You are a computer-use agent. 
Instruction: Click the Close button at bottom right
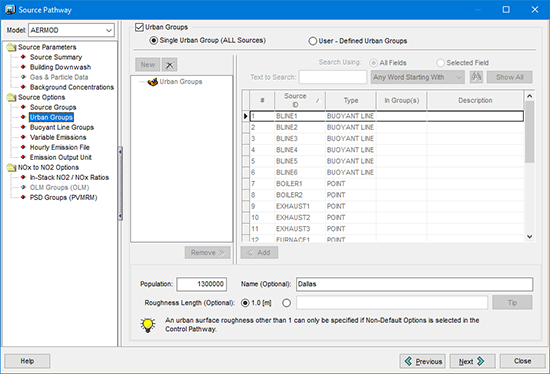(522, 361)
